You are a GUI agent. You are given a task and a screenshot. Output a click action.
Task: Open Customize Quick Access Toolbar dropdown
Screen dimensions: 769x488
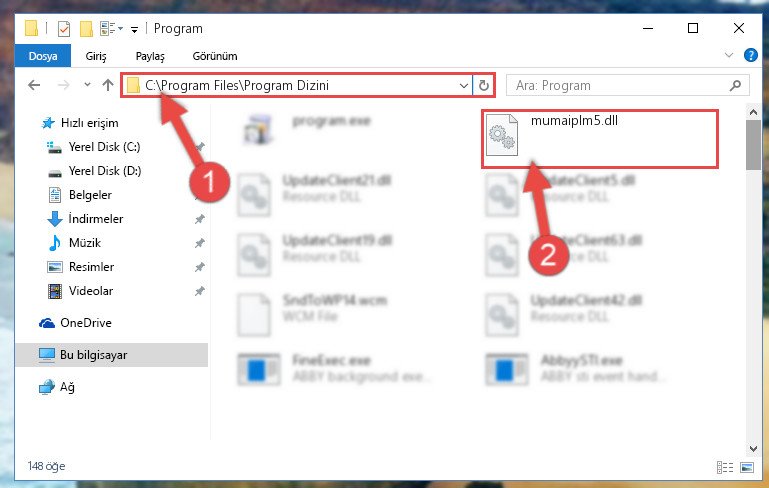tap(134, 30)
